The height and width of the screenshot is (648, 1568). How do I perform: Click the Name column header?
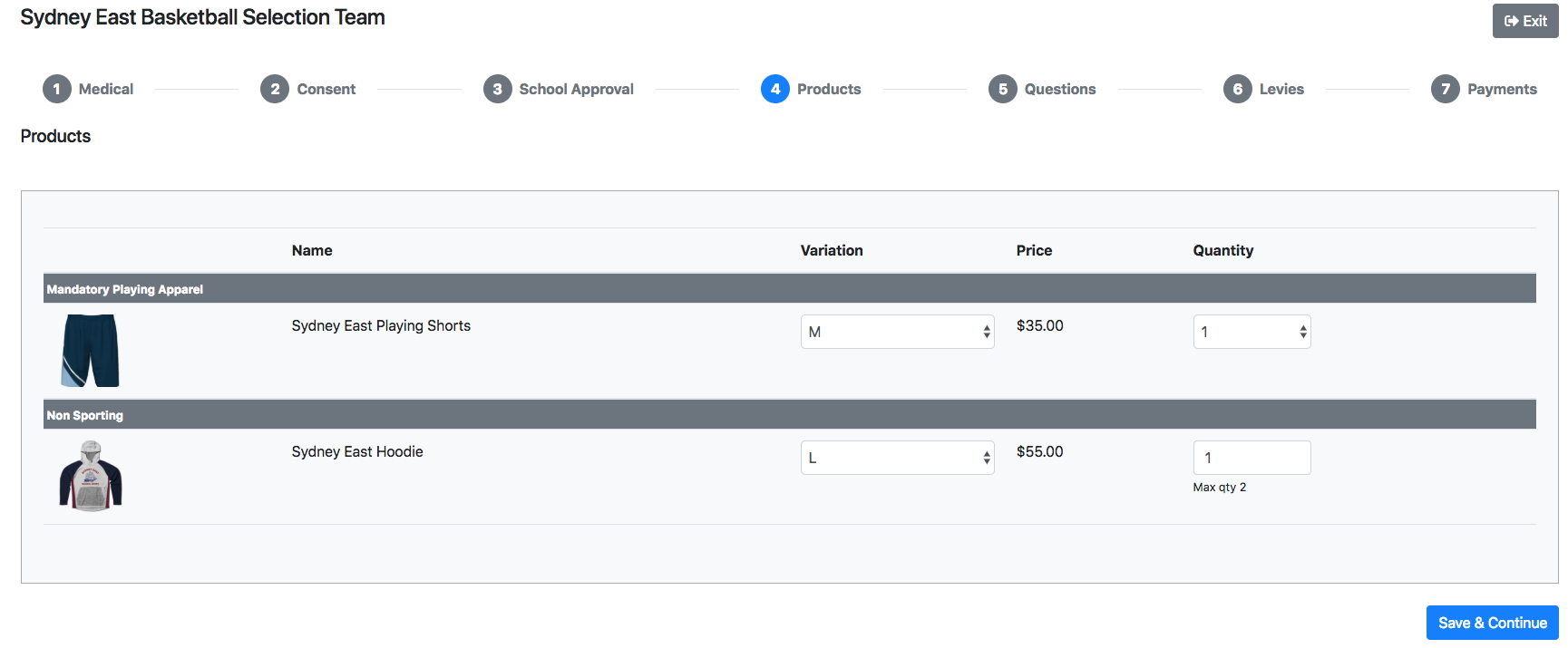coord(312,250)
